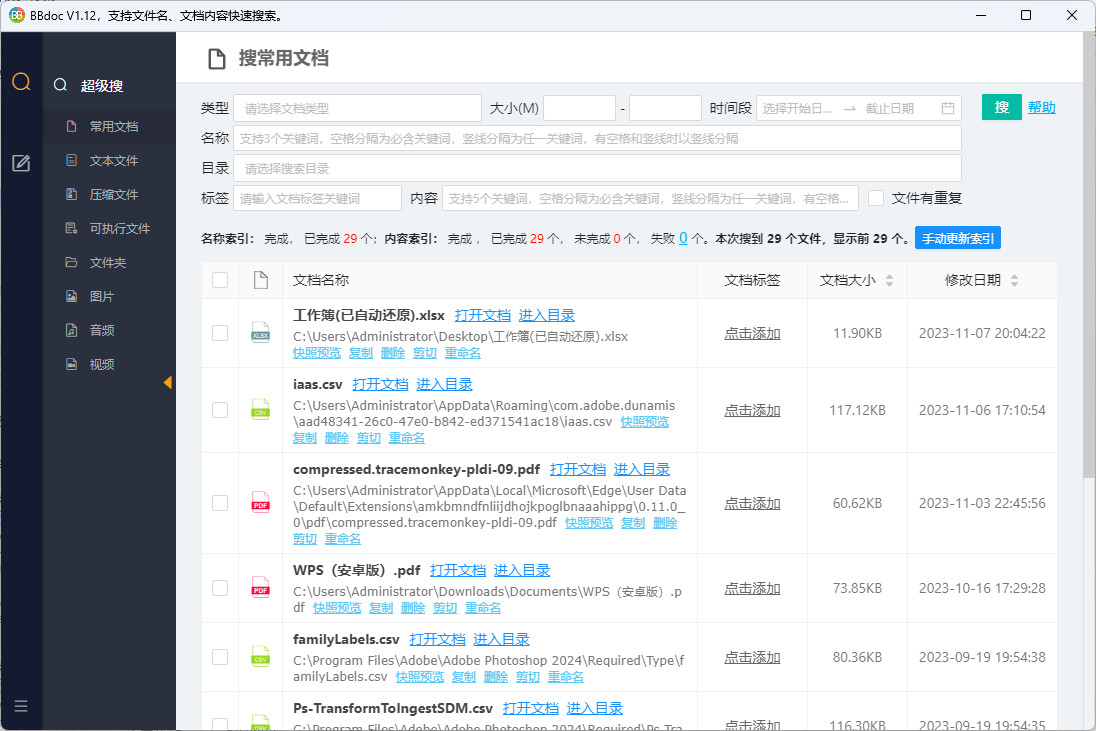Open 文件夹 in the sidebar
The height and width of the screenshot is (731, 1096).
point(109,262)
